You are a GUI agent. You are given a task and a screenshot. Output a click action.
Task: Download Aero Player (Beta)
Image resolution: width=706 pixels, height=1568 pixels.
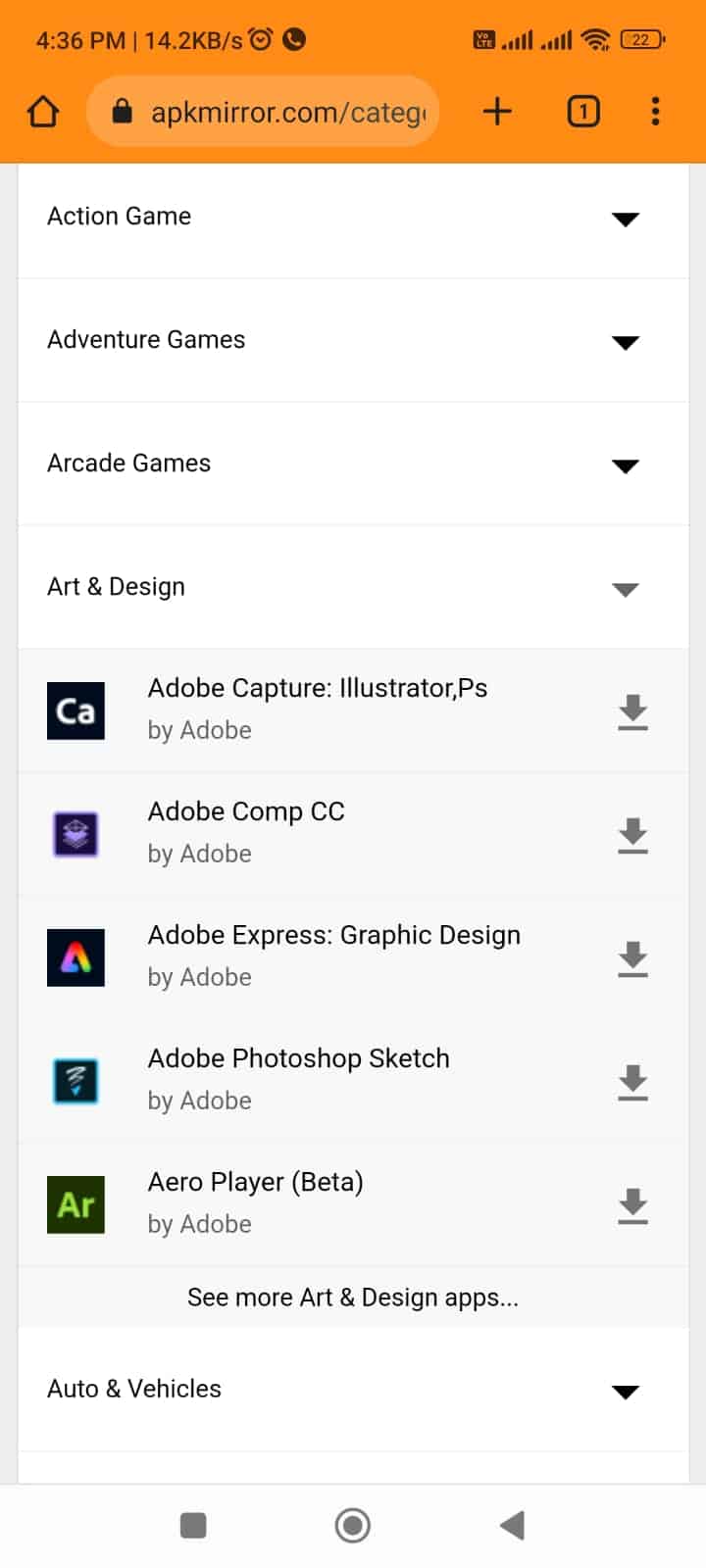(x=632, y=1205)
